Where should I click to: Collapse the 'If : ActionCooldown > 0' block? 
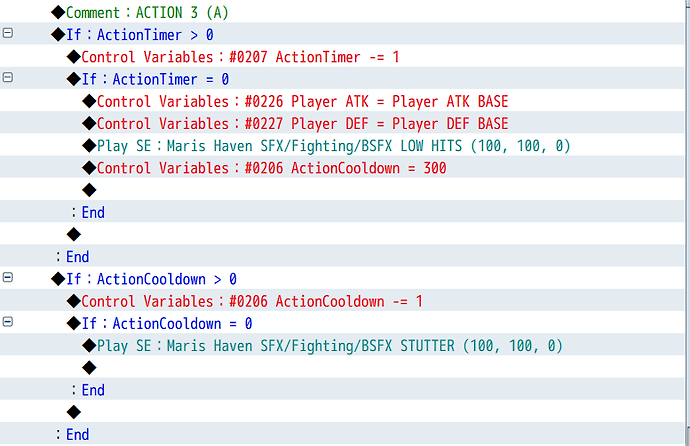[7, 277]
